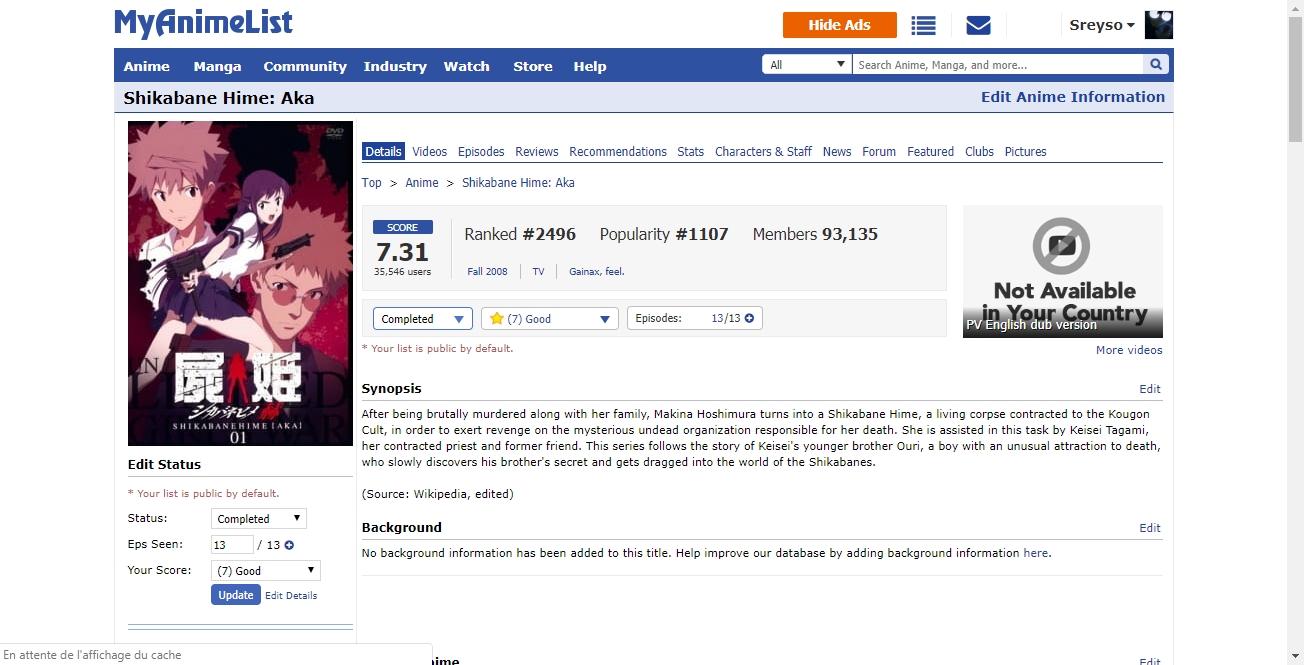Open the Manga menu

(217, 66)
